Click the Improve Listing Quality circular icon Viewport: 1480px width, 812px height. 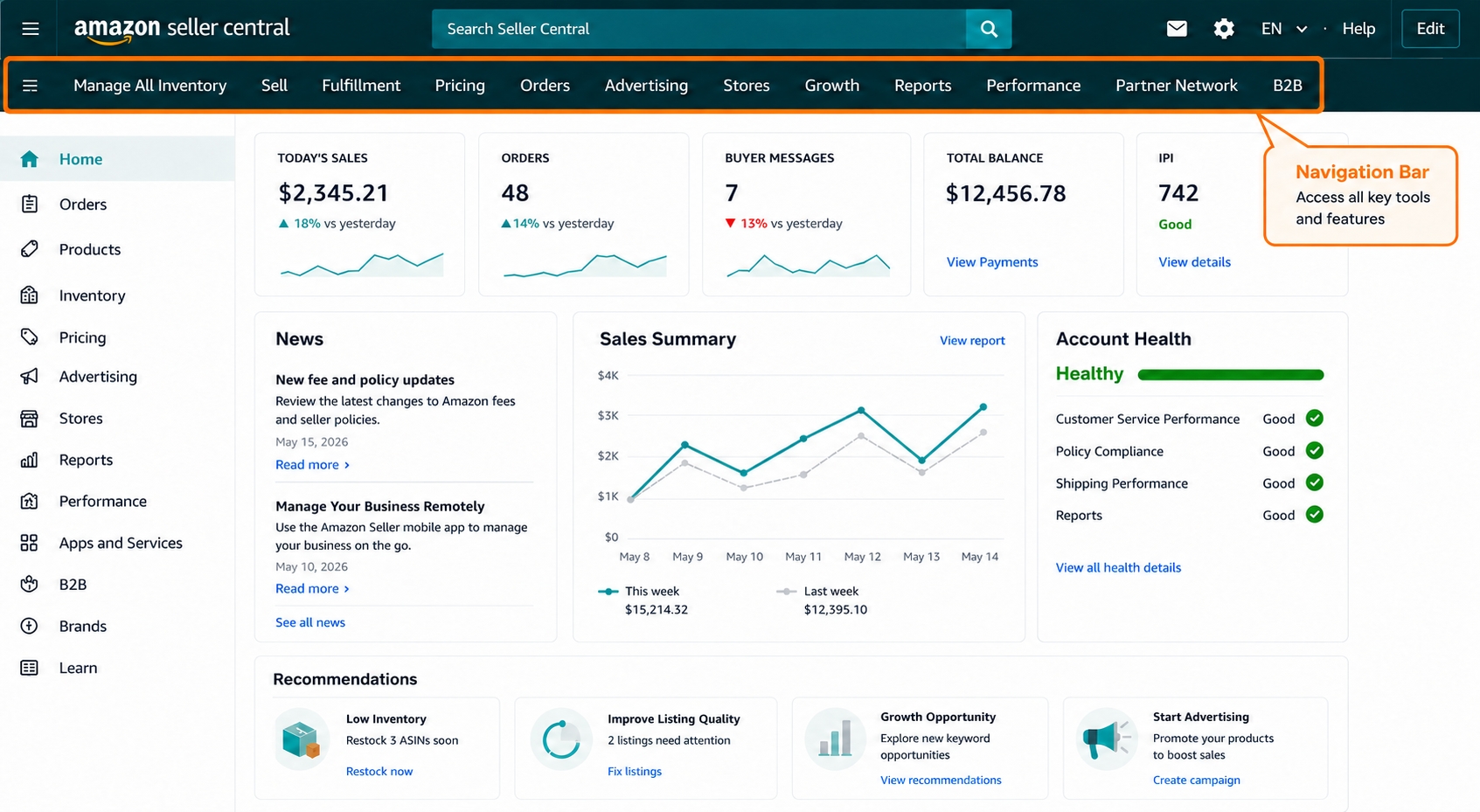click(561, 739)
